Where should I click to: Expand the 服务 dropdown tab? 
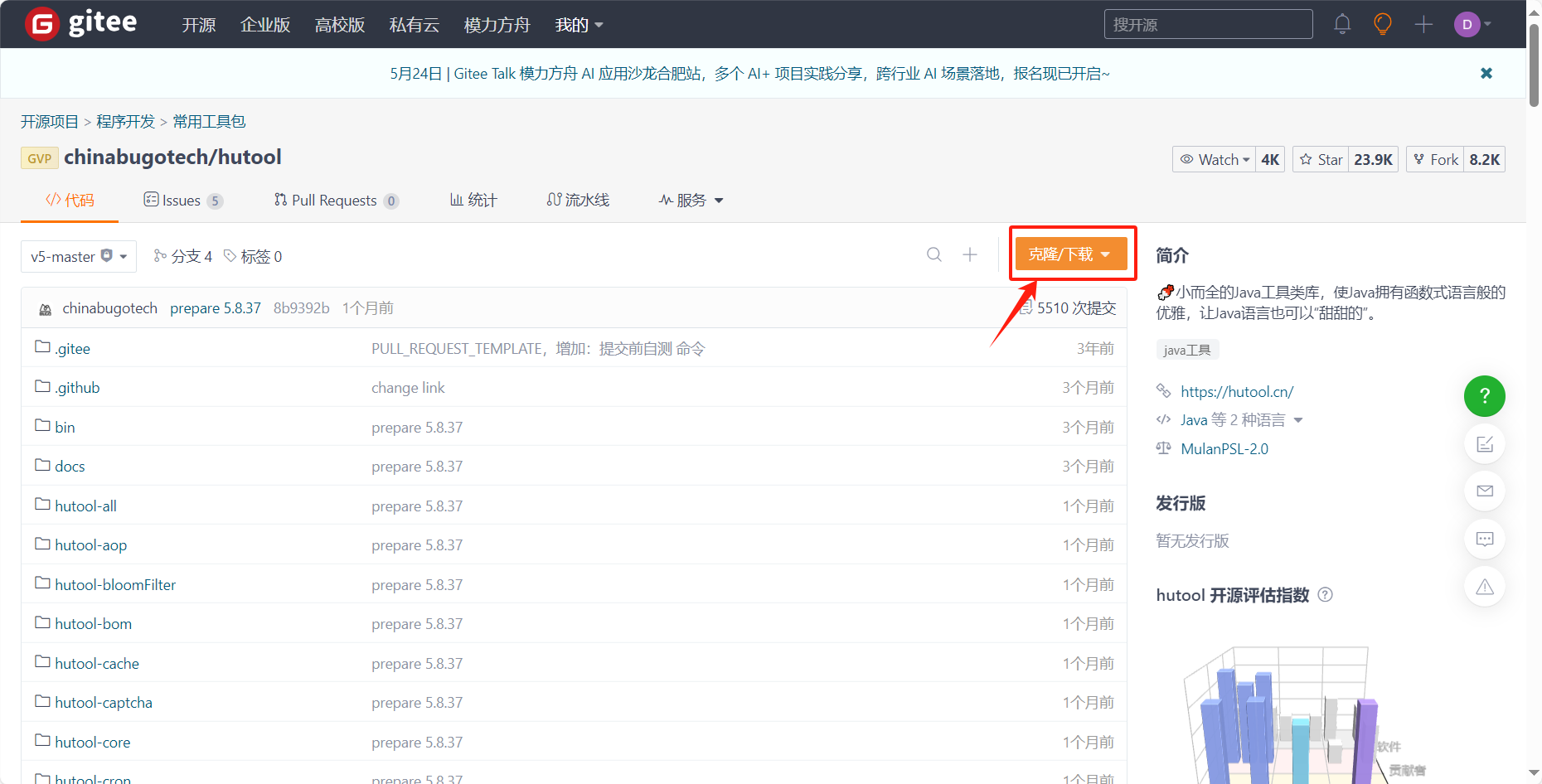[x=691, y=200]
